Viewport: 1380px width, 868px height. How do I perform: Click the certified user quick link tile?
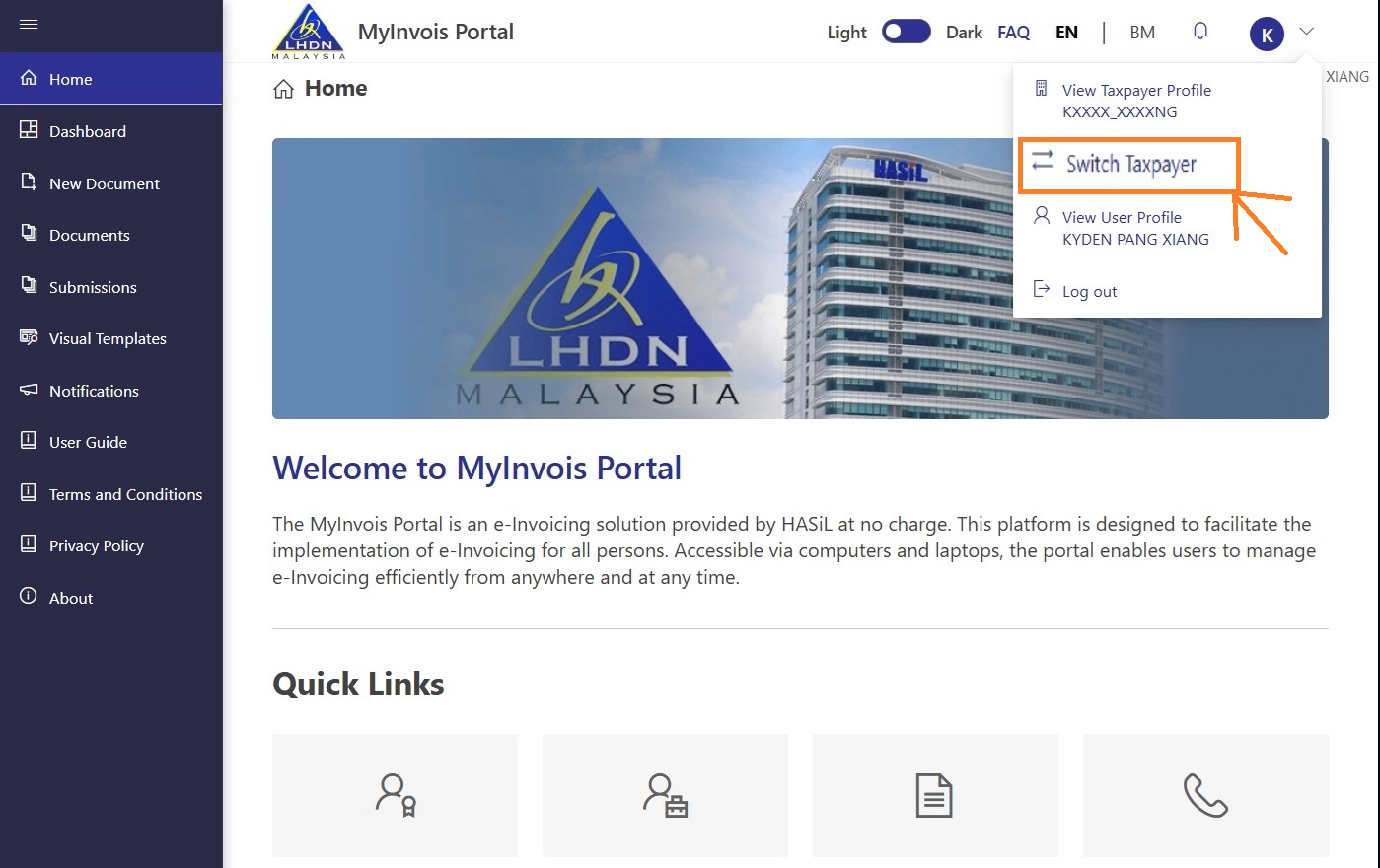395,795
